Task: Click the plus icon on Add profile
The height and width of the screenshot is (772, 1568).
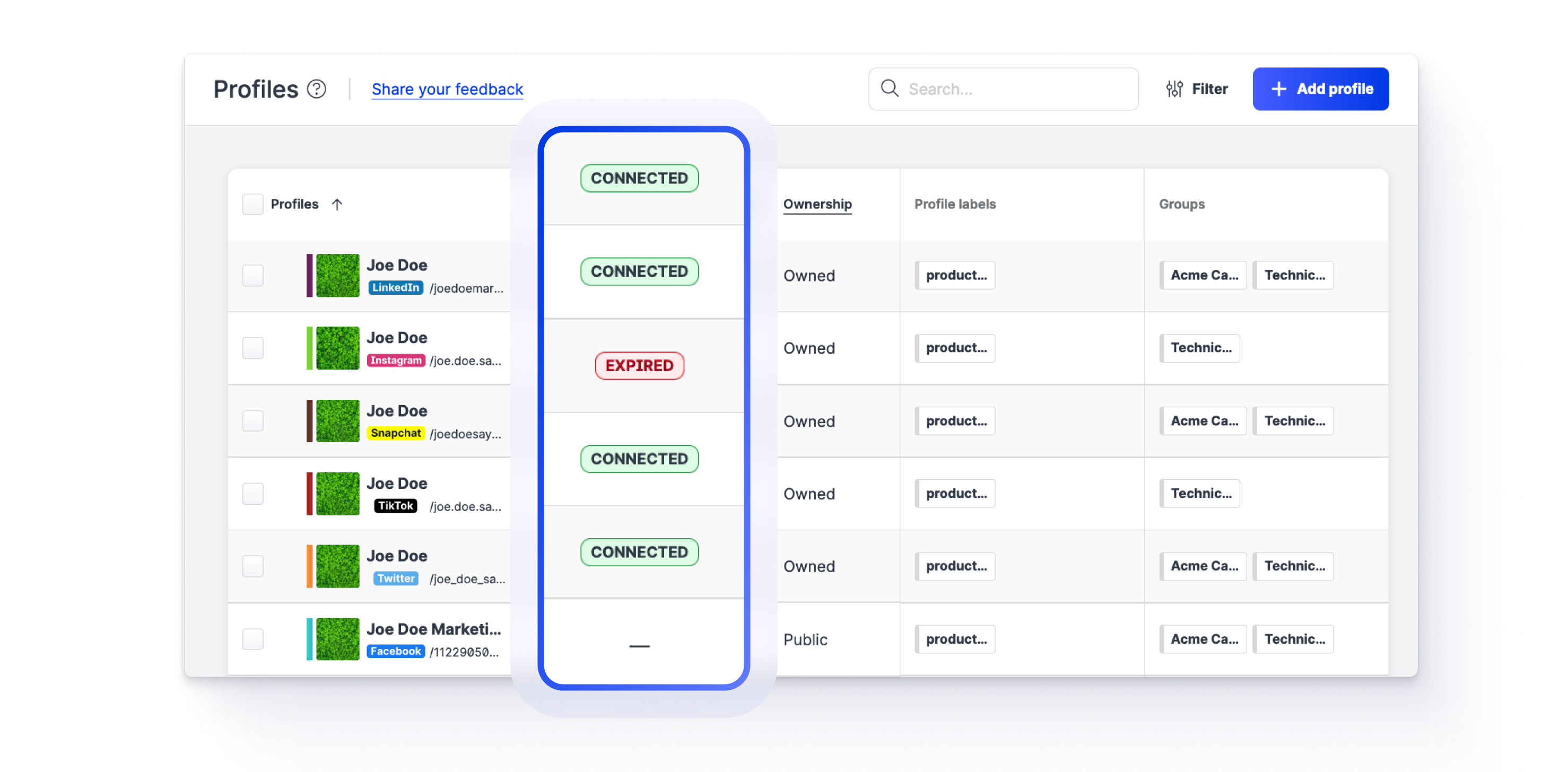Action: tap(1279, 89)
